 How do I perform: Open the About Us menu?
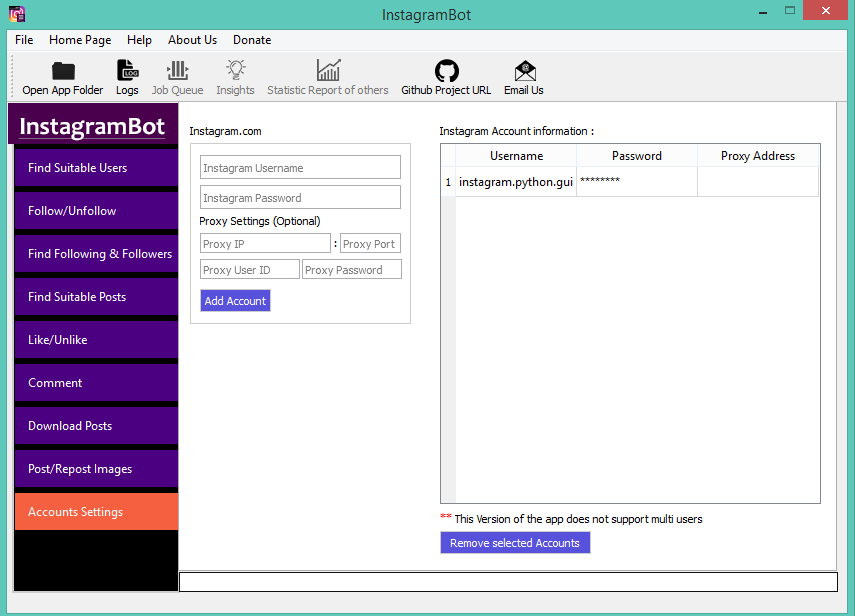192,40
